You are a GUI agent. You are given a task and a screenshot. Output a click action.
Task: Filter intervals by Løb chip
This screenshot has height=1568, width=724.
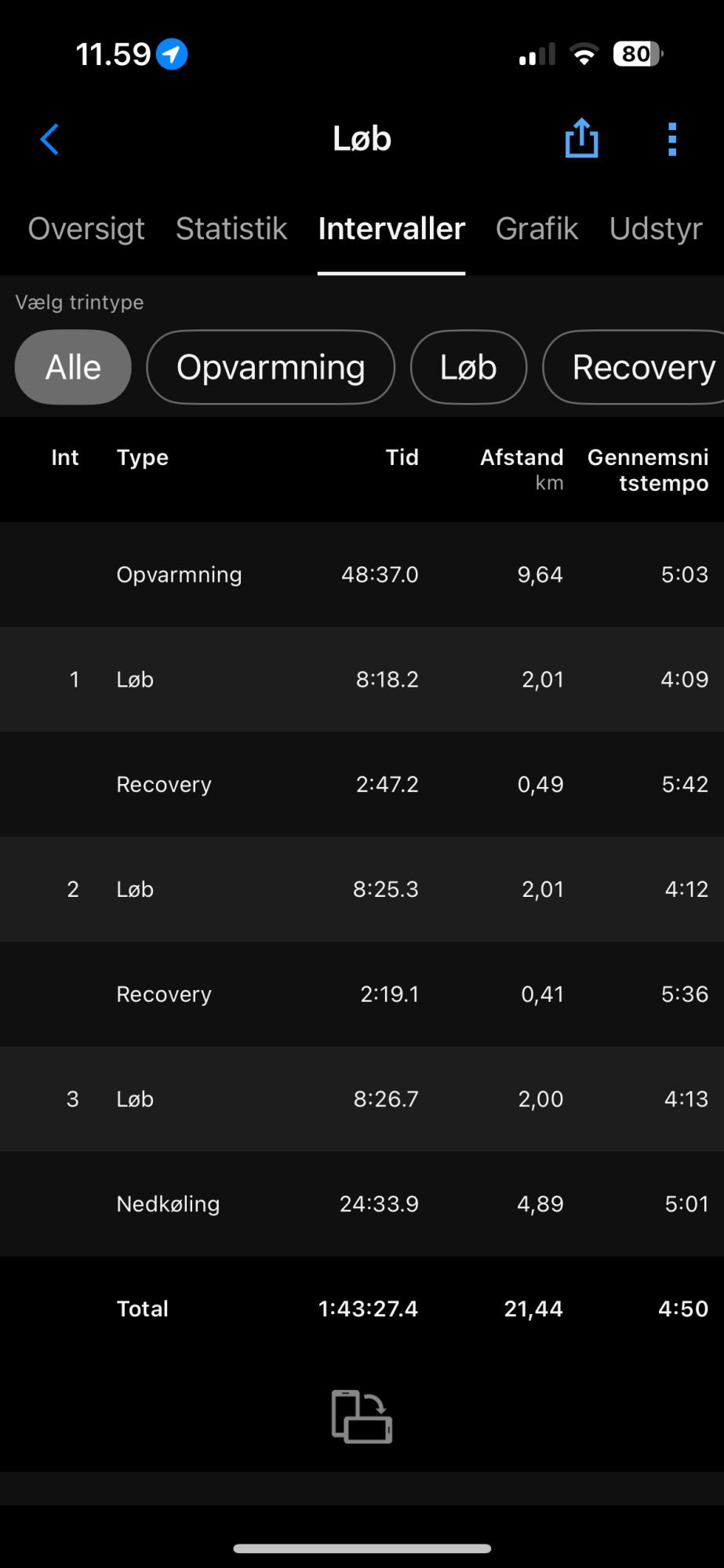tap(468, 367)
